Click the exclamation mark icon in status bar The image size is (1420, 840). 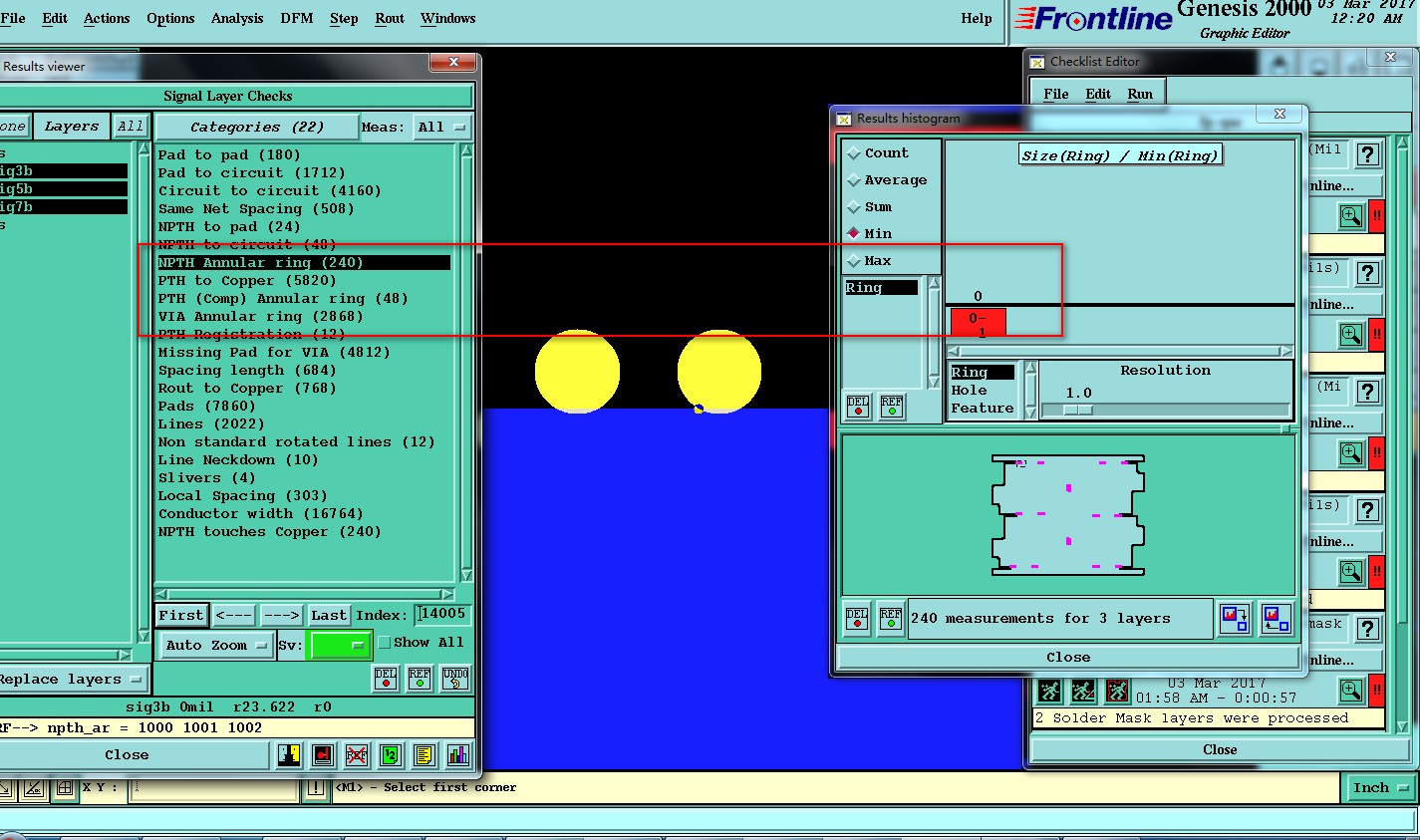[316, 788]
